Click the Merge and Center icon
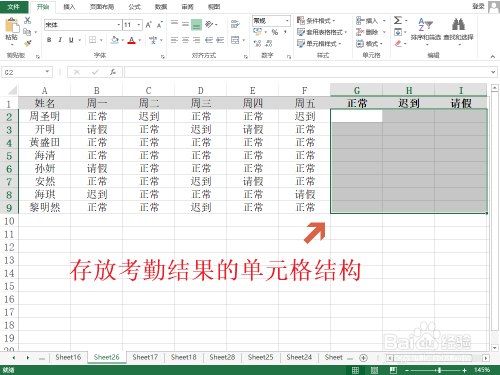This screenshot has width=500, height=375. click(x=235, y=40)
